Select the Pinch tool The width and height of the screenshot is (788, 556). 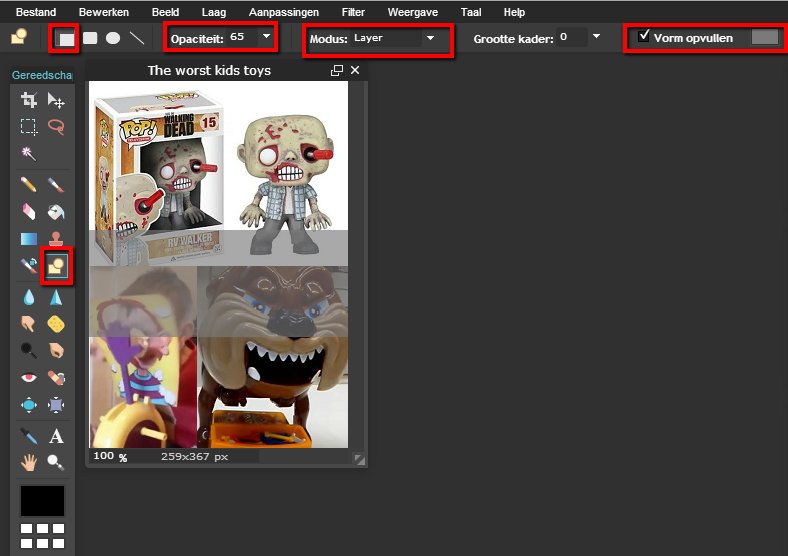pos(56,404)
